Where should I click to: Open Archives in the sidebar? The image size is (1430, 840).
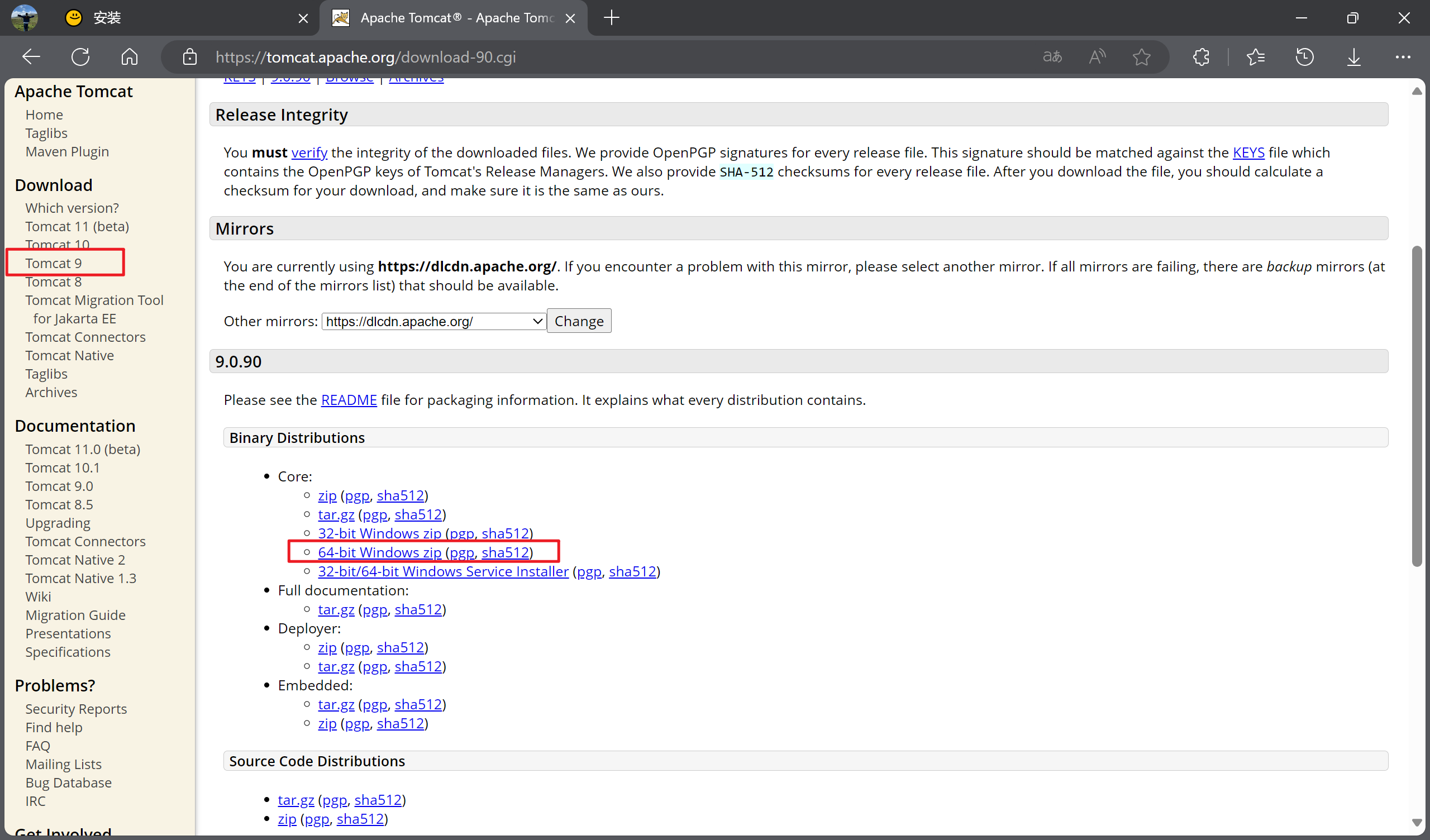(x=51, y=392)
